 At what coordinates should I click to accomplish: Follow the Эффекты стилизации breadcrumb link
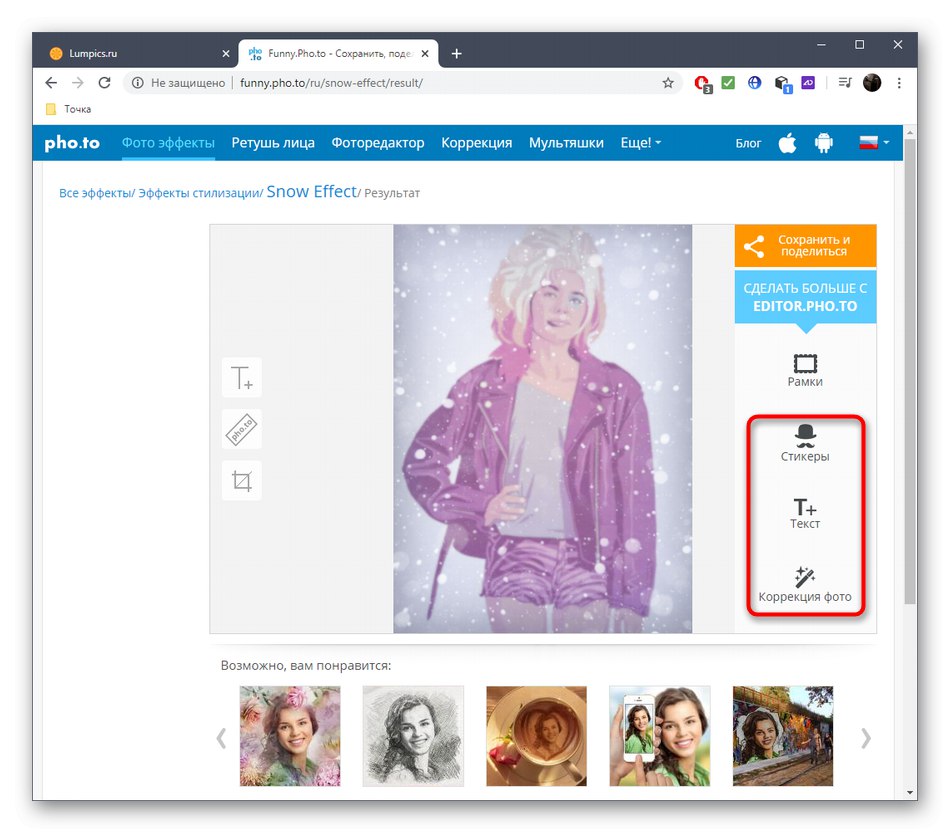click(x=199, y=193)
